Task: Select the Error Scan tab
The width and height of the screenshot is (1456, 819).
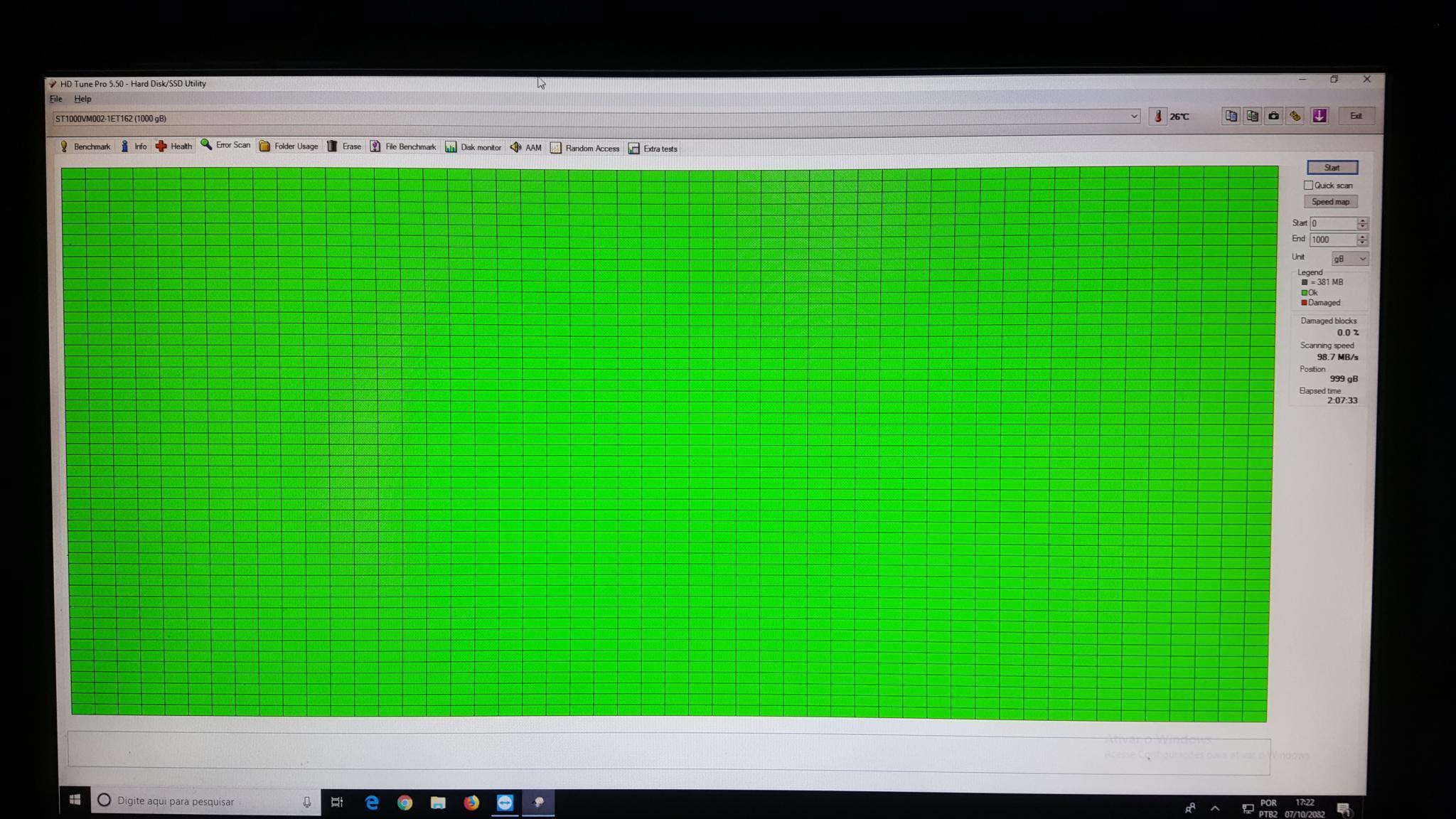Action: [x=226, y=145]
